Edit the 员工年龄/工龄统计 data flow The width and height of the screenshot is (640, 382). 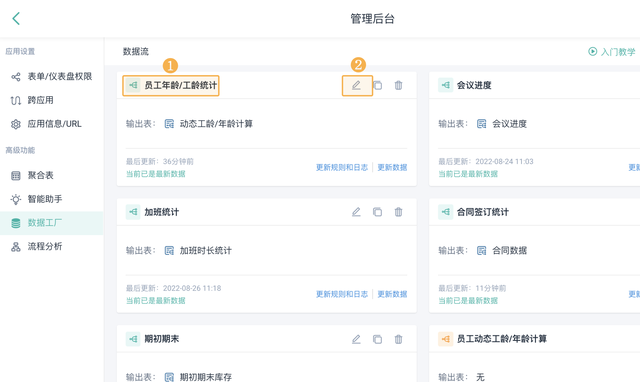point(356,85)
